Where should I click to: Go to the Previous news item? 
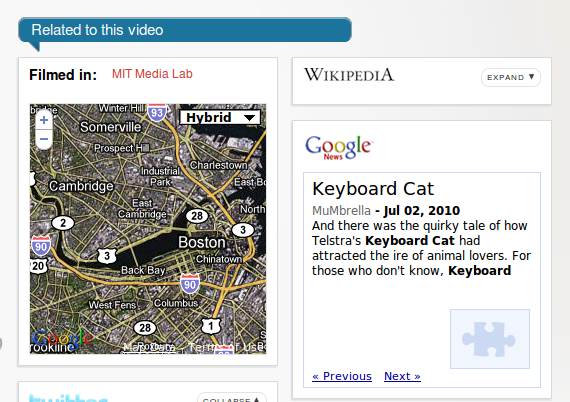342,376
